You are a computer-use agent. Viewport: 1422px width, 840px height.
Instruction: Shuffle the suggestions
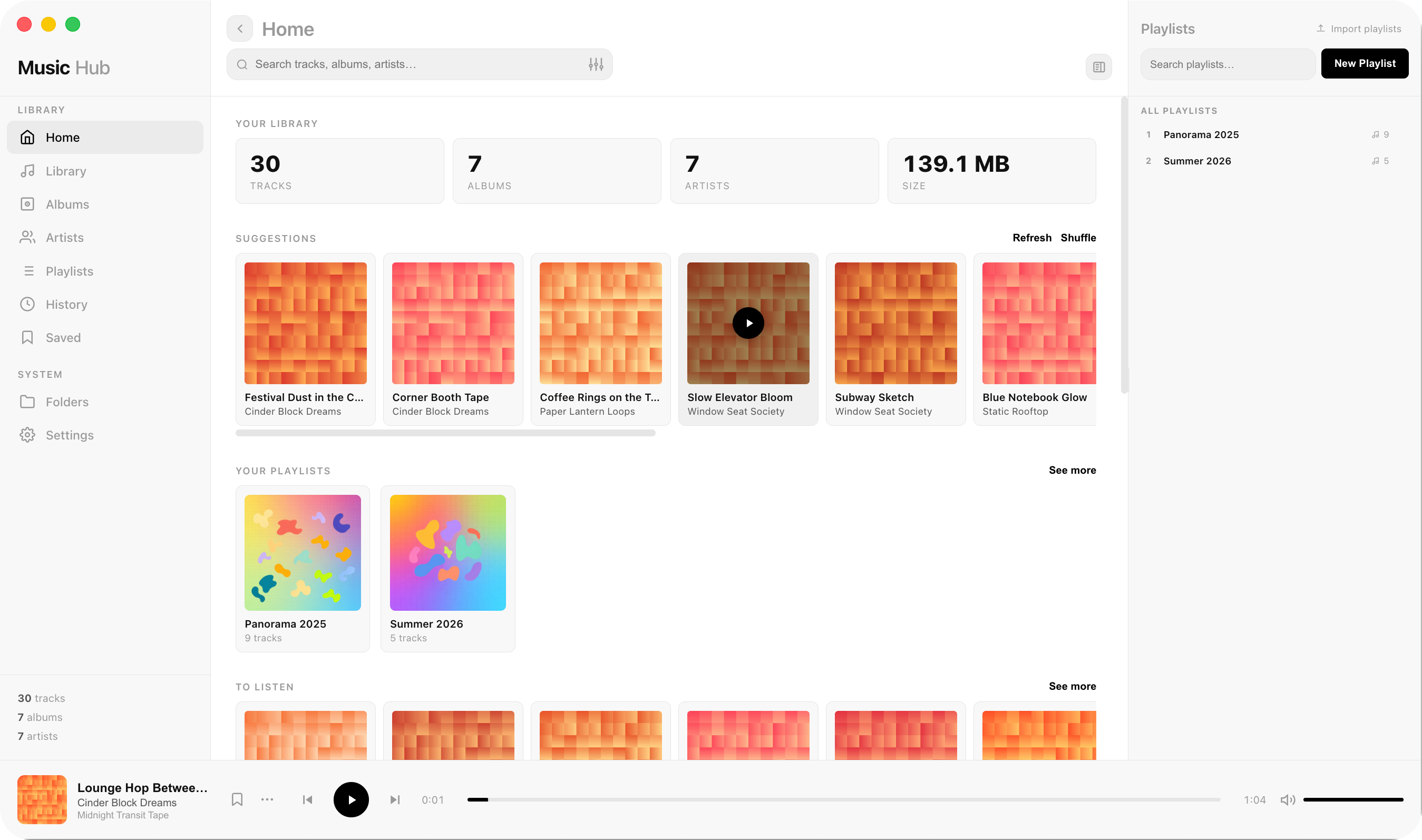(x=1078, y=238)
